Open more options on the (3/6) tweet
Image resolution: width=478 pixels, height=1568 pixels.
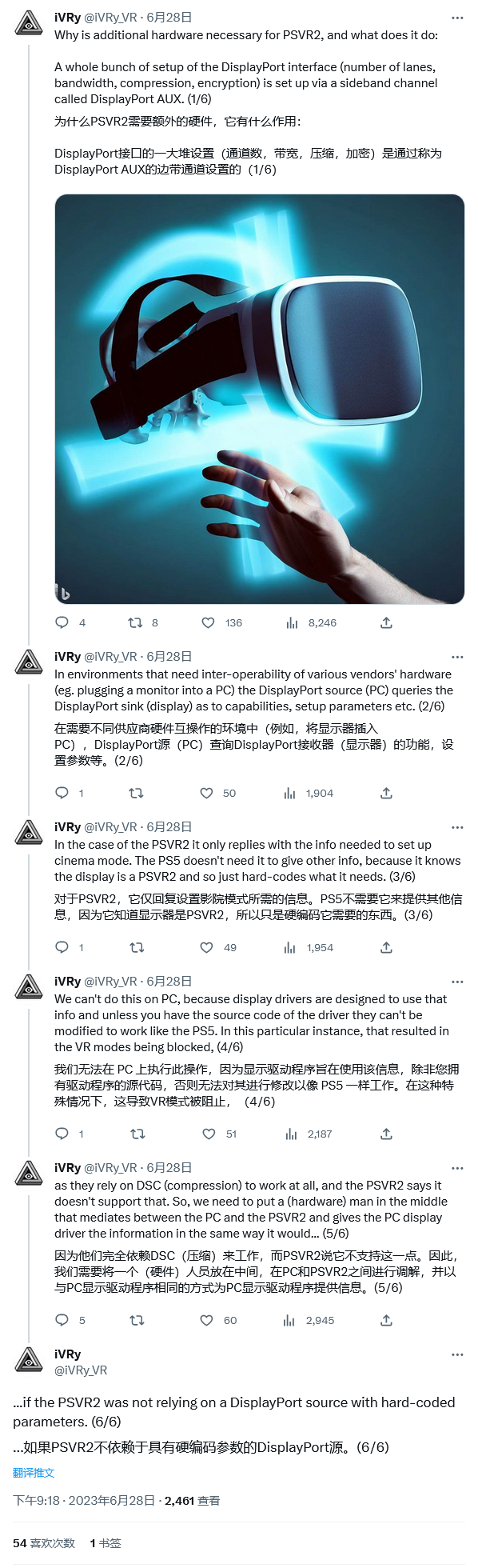pyautogui.click(x=457, y=827)
